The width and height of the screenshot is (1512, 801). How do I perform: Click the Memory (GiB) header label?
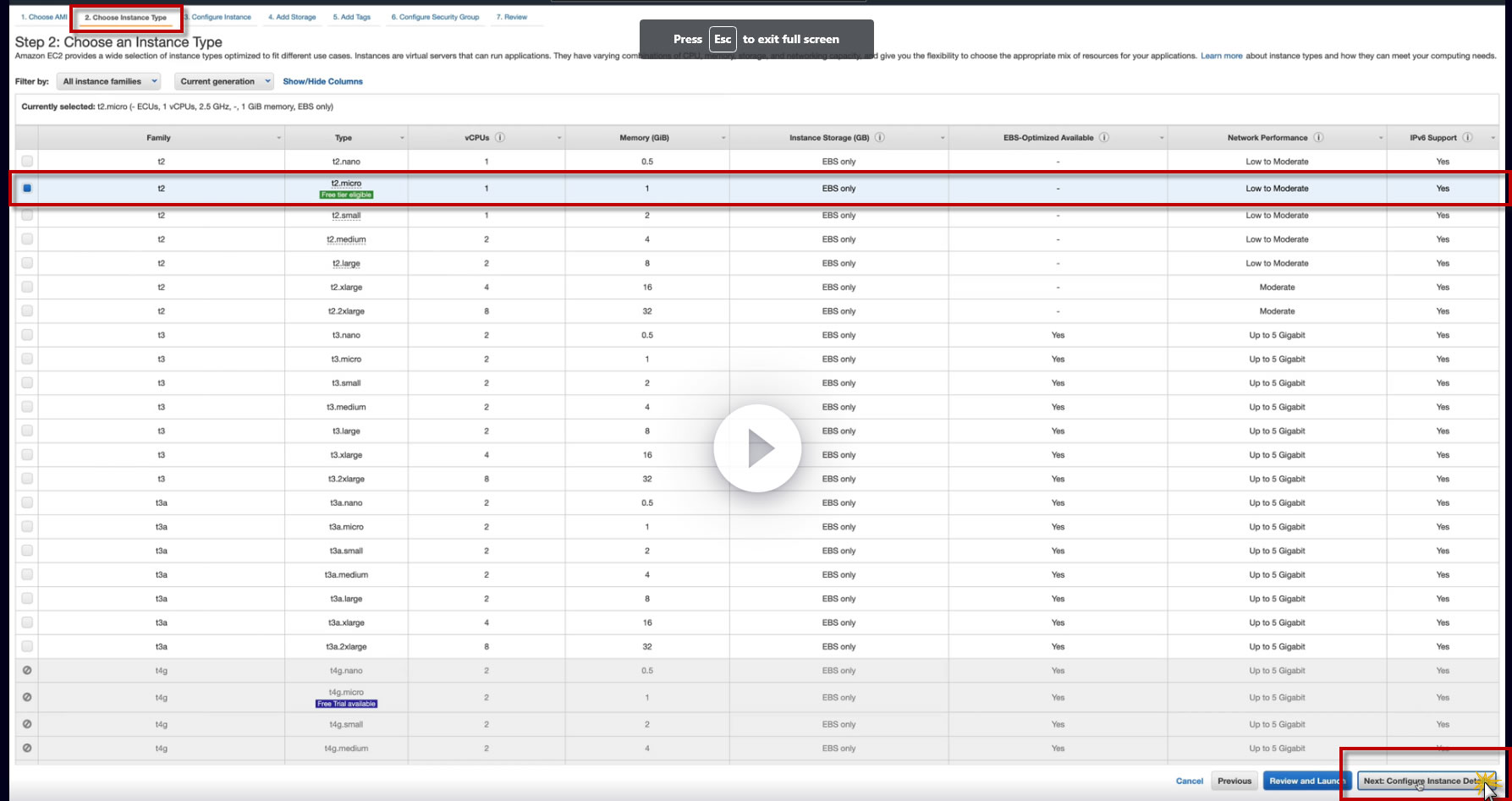pos(644,138)
